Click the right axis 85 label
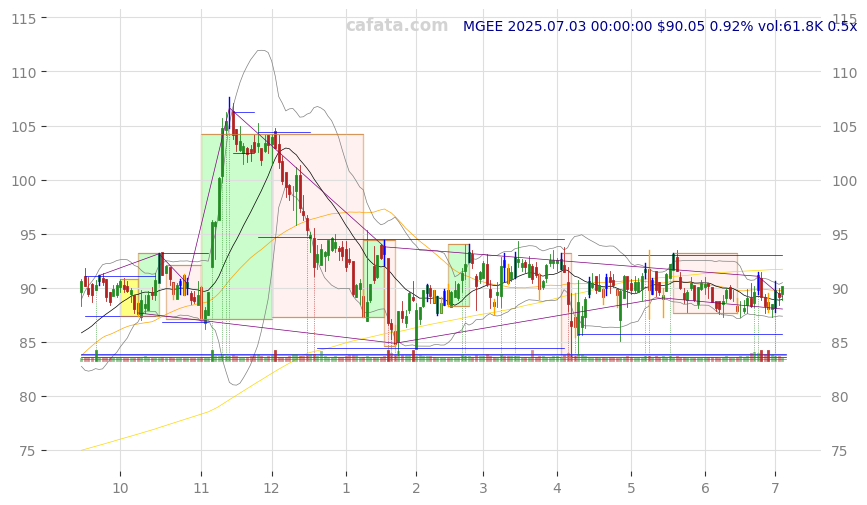This screenshot has height=505, width=867. [x=840, y=343]
